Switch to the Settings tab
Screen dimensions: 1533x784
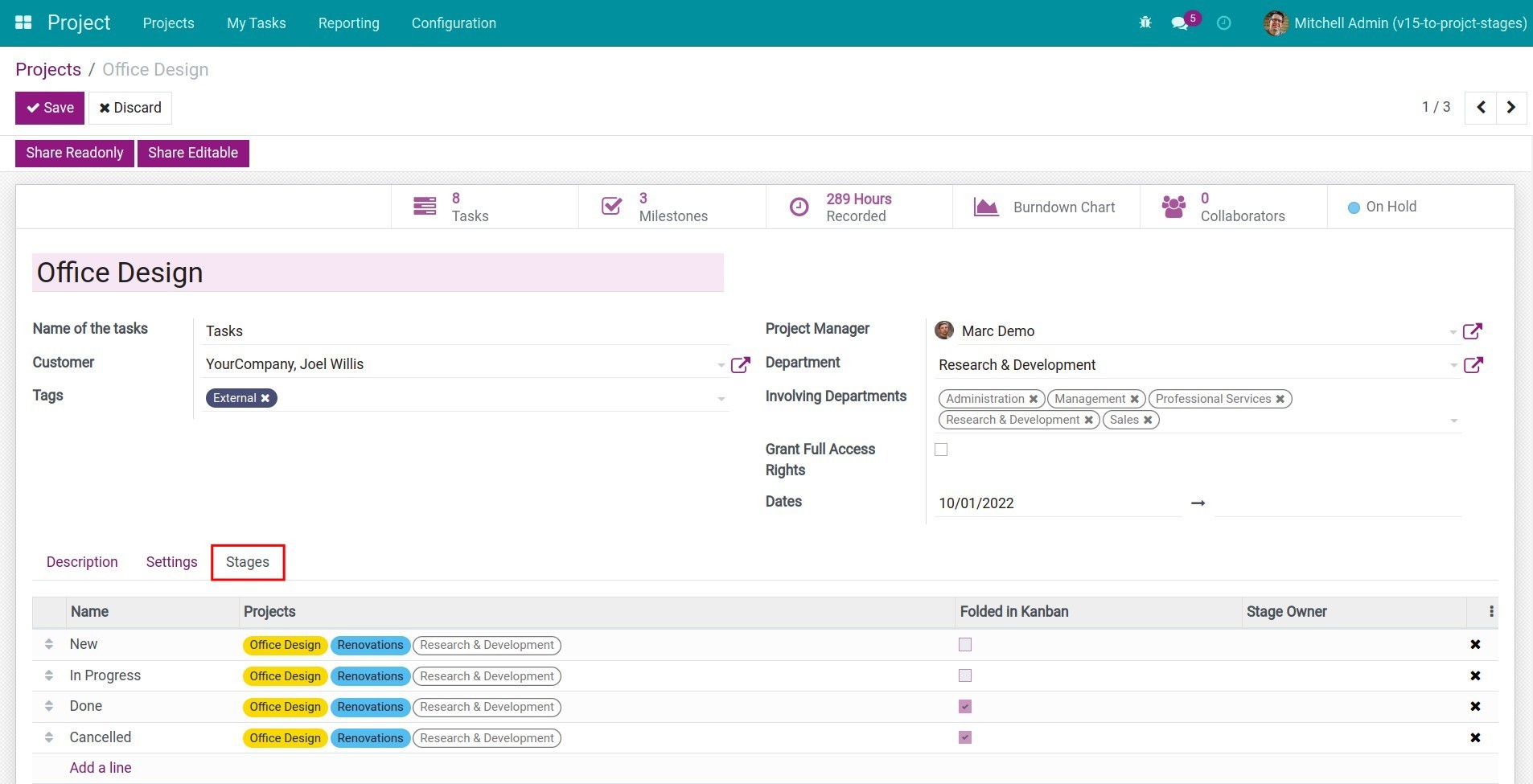point(171,562)
